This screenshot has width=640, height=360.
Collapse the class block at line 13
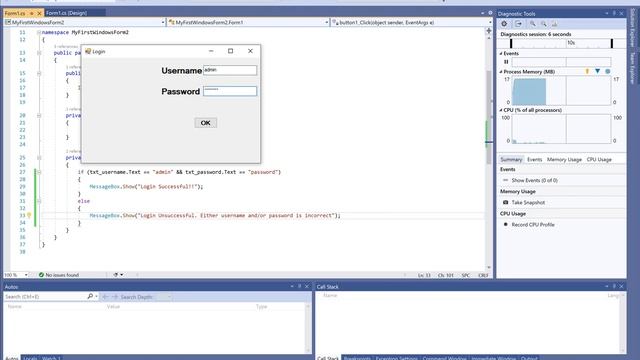(x=39, y=53)
